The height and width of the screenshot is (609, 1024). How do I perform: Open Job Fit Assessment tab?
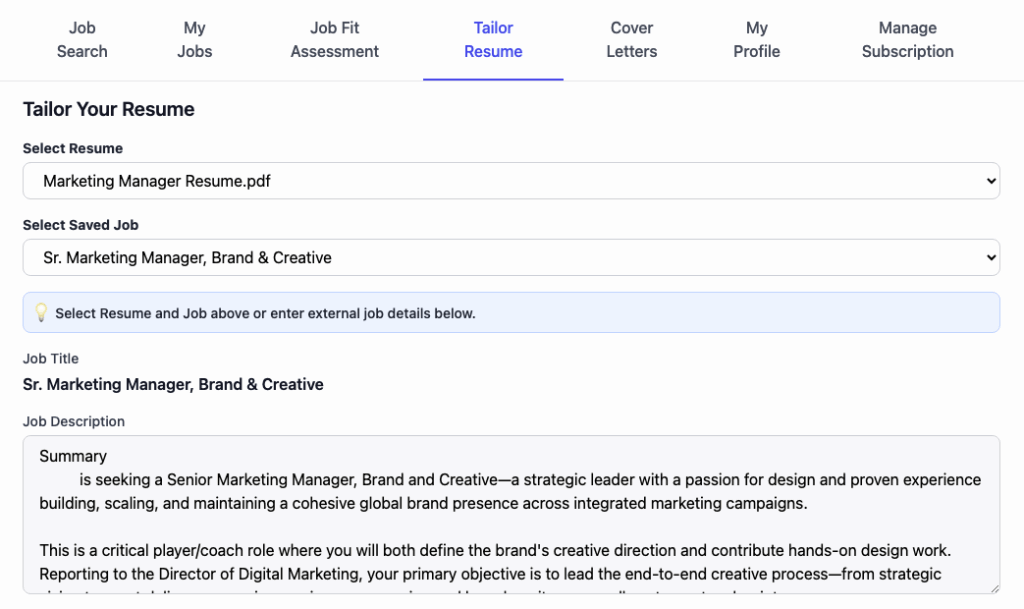[334, 40]
